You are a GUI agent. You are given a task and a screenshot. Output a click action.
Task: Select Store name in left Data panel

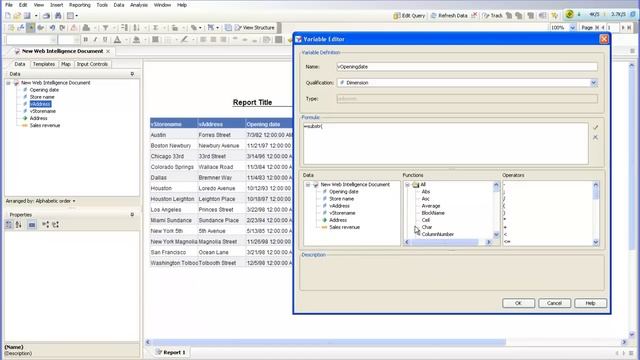click(x=42, y=97)
